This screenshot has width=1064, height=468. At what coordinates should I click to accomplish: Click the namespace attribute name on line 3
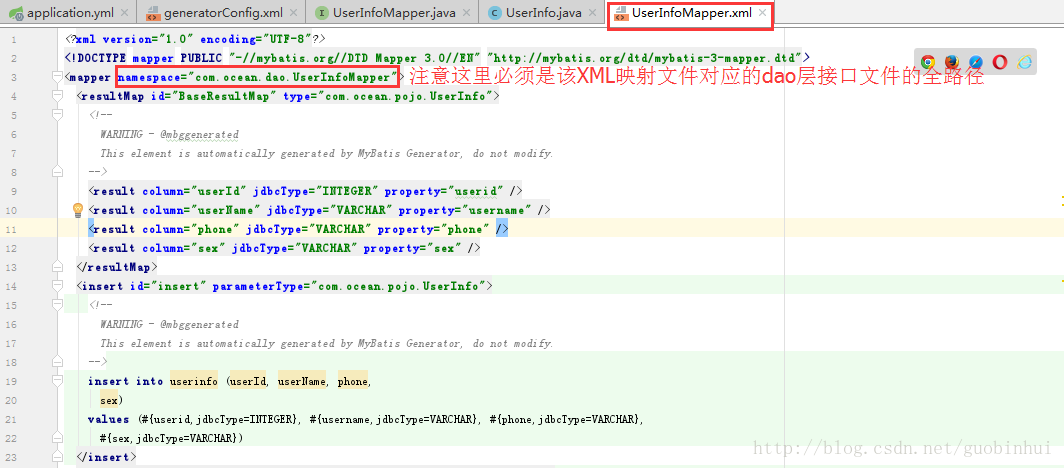tap(148, 77)
